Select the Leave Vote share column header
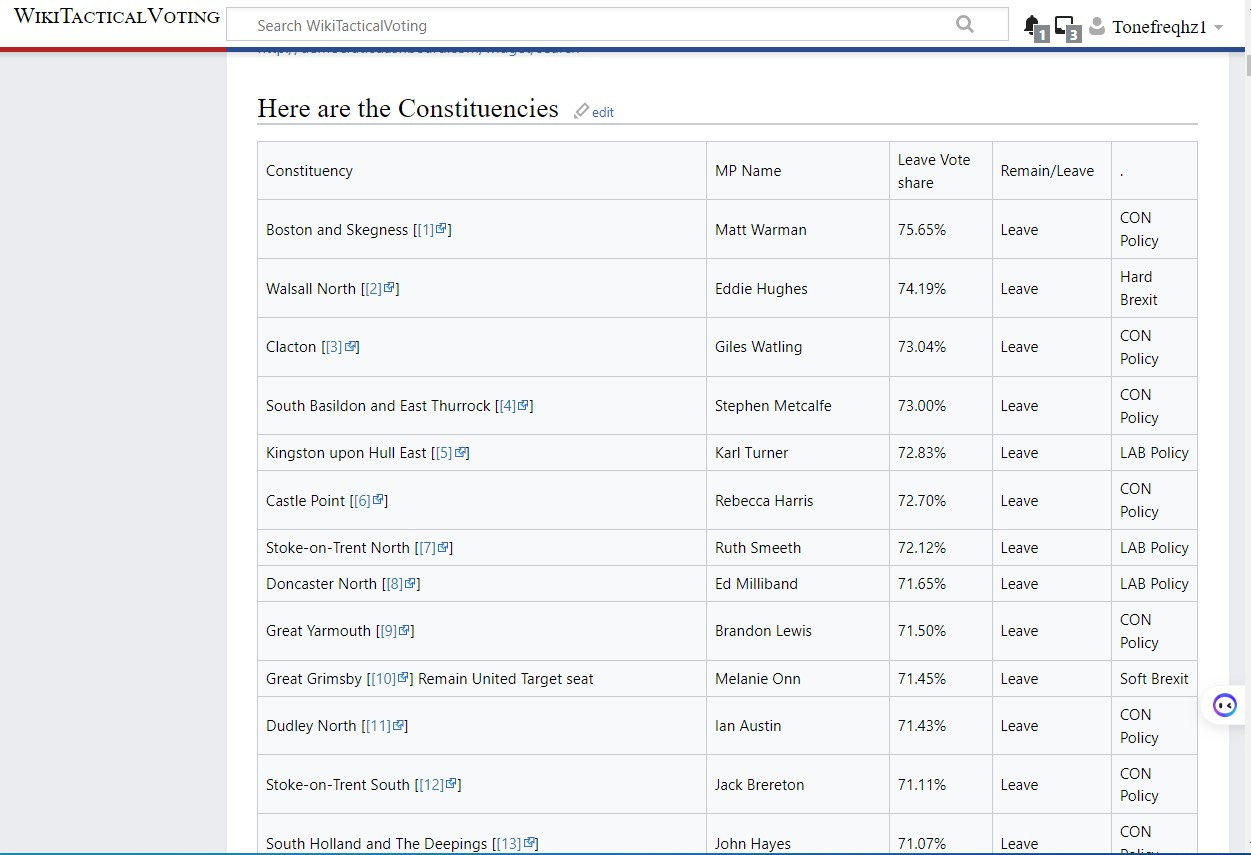1251x855 pixels. 940,171
